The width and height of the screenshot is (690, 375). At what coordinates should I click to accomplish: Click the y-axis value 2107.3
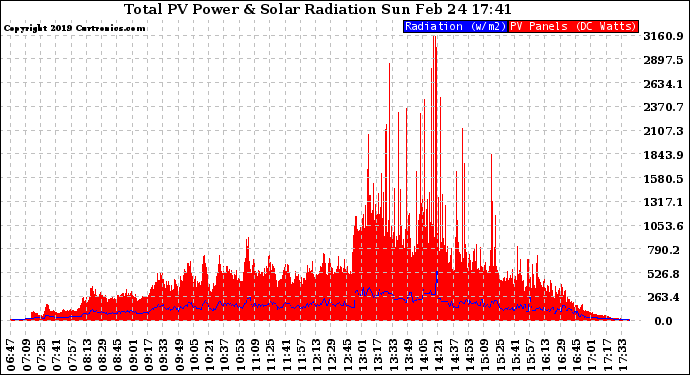pyautogui.click(x=663, y=131)
